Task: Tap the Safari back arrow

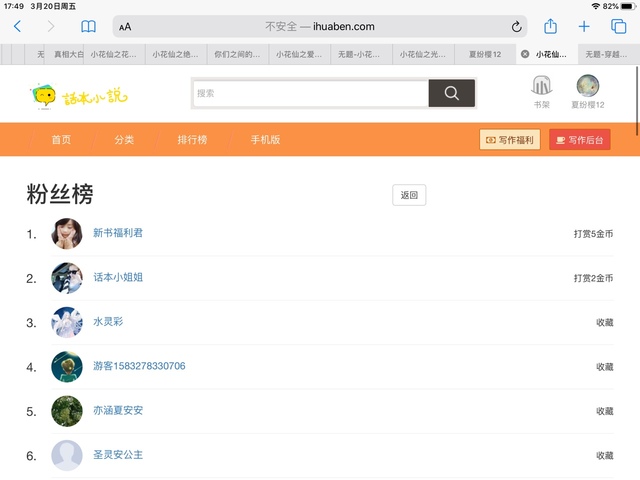Action: pyautogui.click(x=17, y=26)
